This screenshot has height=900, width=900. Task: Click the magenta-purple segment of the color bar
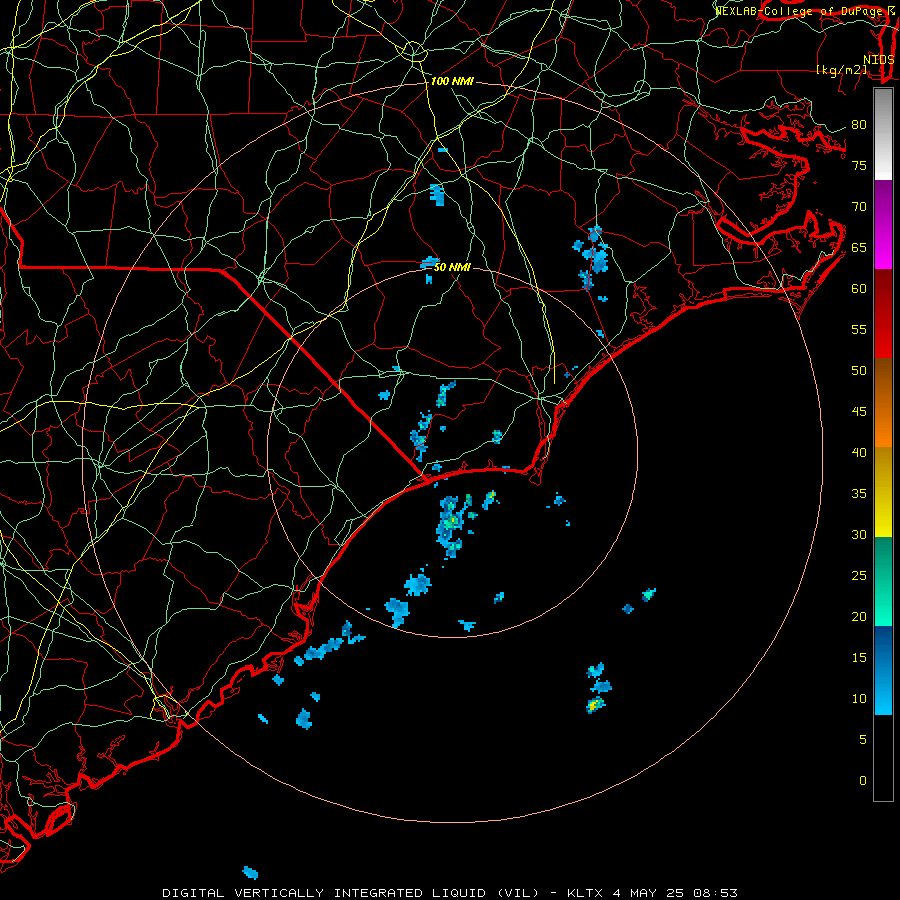[883, 225]
